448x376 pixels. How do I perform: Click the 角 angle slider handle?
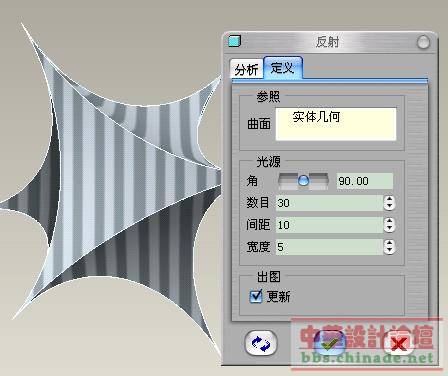pyautogui.click(x=303, y=181)
